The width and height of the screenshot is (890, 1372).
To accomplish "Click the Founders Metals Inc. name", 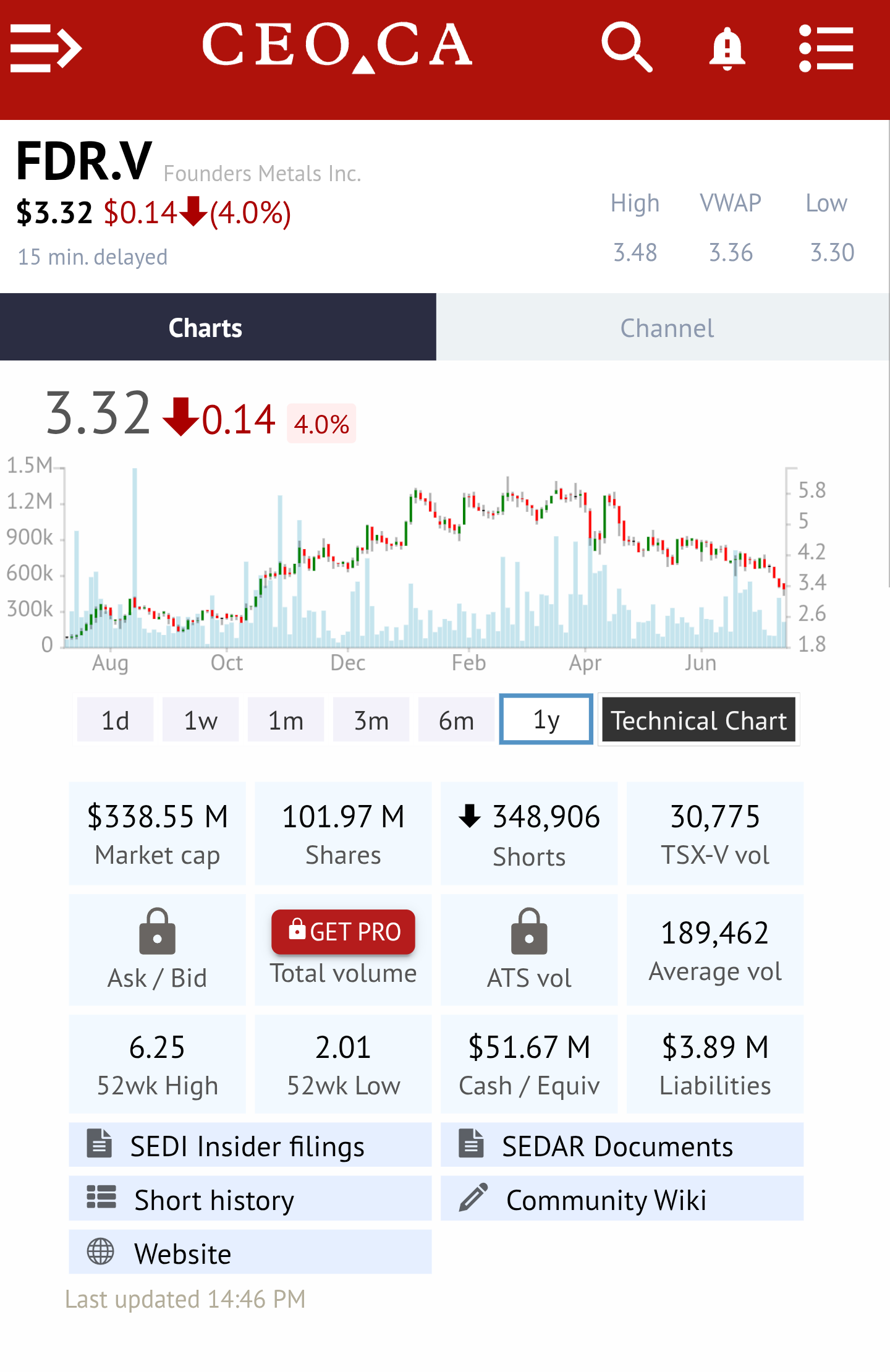I will pos(262,174).
